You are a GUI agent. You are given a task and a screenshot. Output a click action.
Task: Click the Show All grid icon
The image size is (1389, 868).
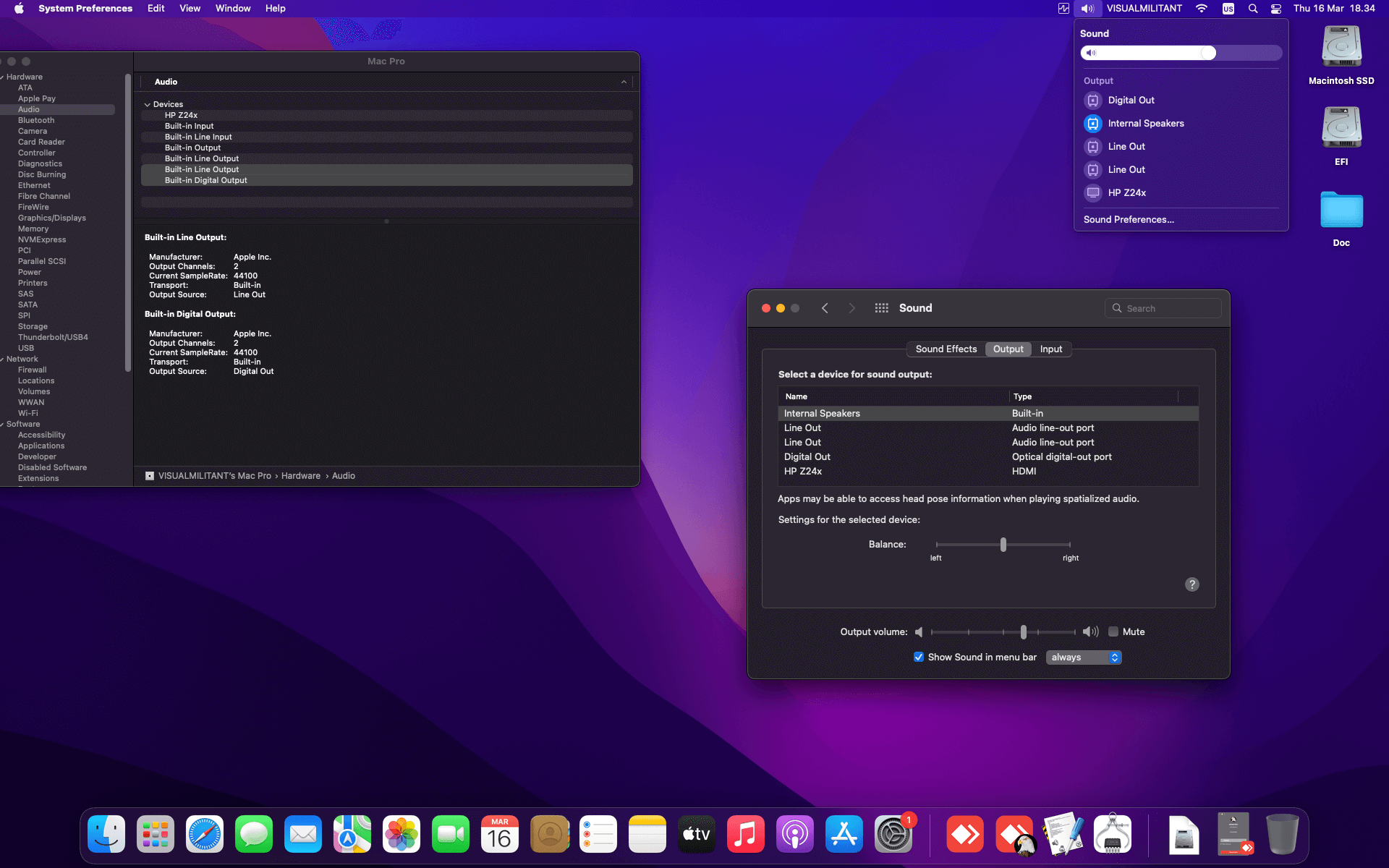[881, 308]
